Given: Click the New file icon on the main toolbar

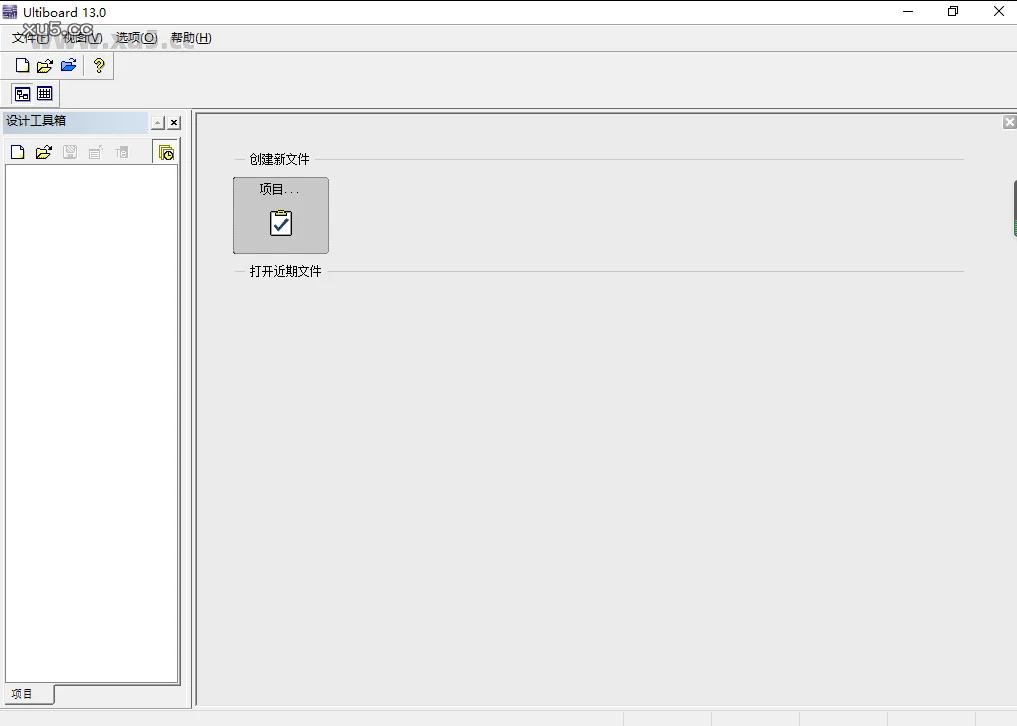Looking at the screenshot, I should 21,65.
